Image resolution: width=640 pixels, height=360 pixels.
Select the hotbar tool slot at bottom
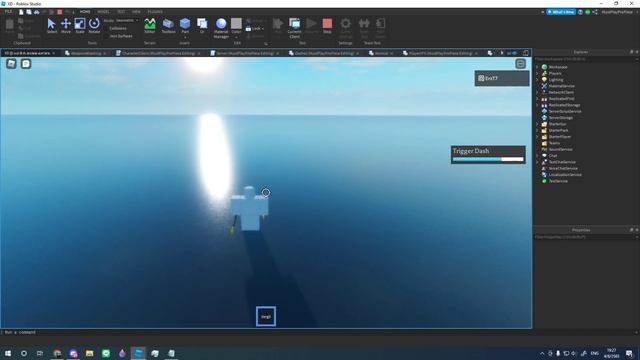coord(266,316)
